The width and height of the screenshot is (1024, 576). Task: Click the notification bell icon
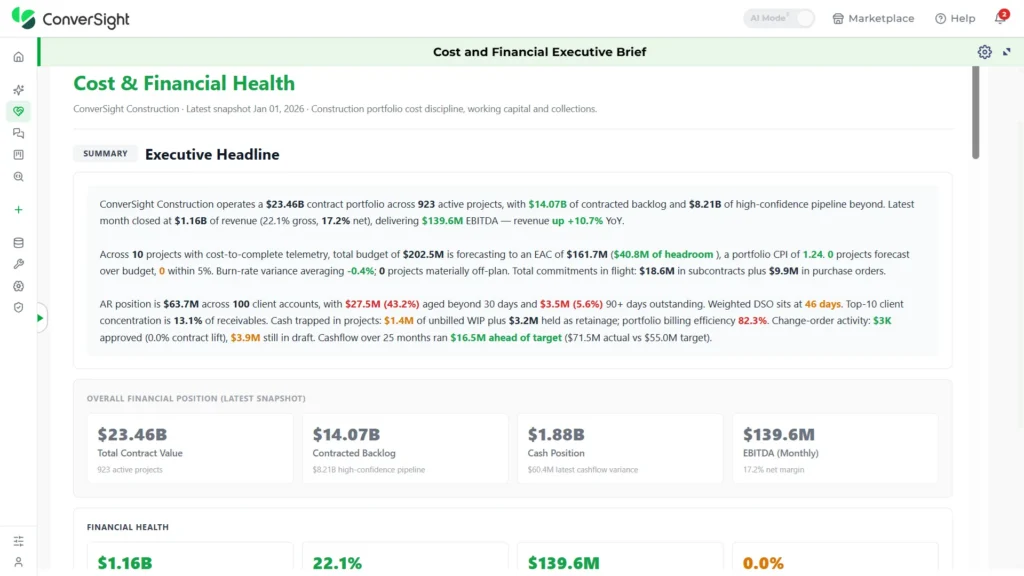pyautogui.click(x=1001, y=18)
